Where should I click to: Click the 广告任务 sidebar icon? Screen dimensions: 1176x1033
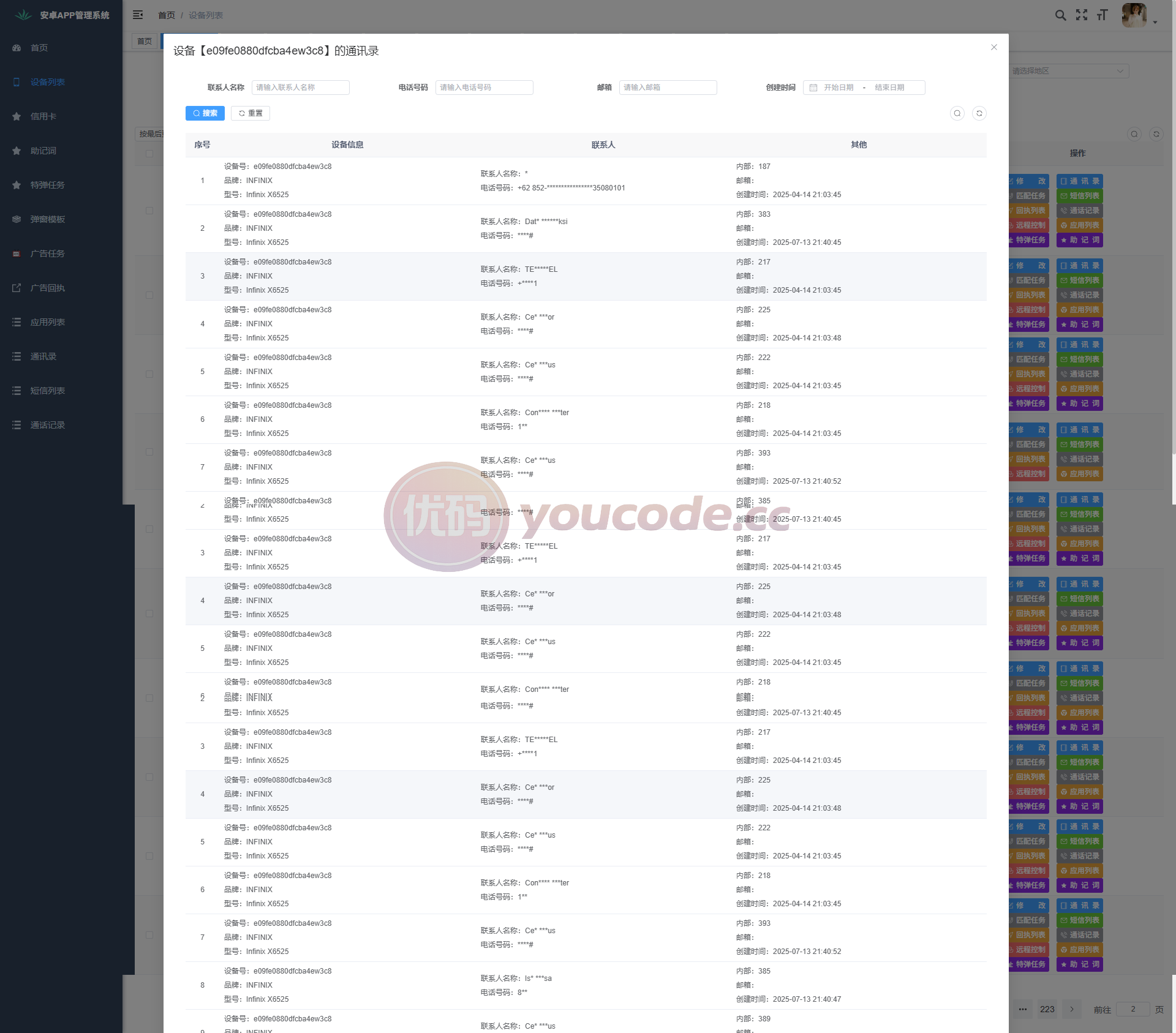click(x=17, y=254)
